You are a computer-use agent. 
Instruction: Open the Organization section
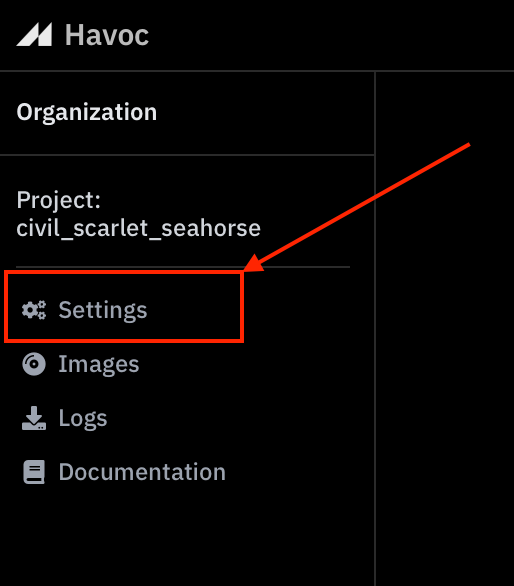(87, 112)
